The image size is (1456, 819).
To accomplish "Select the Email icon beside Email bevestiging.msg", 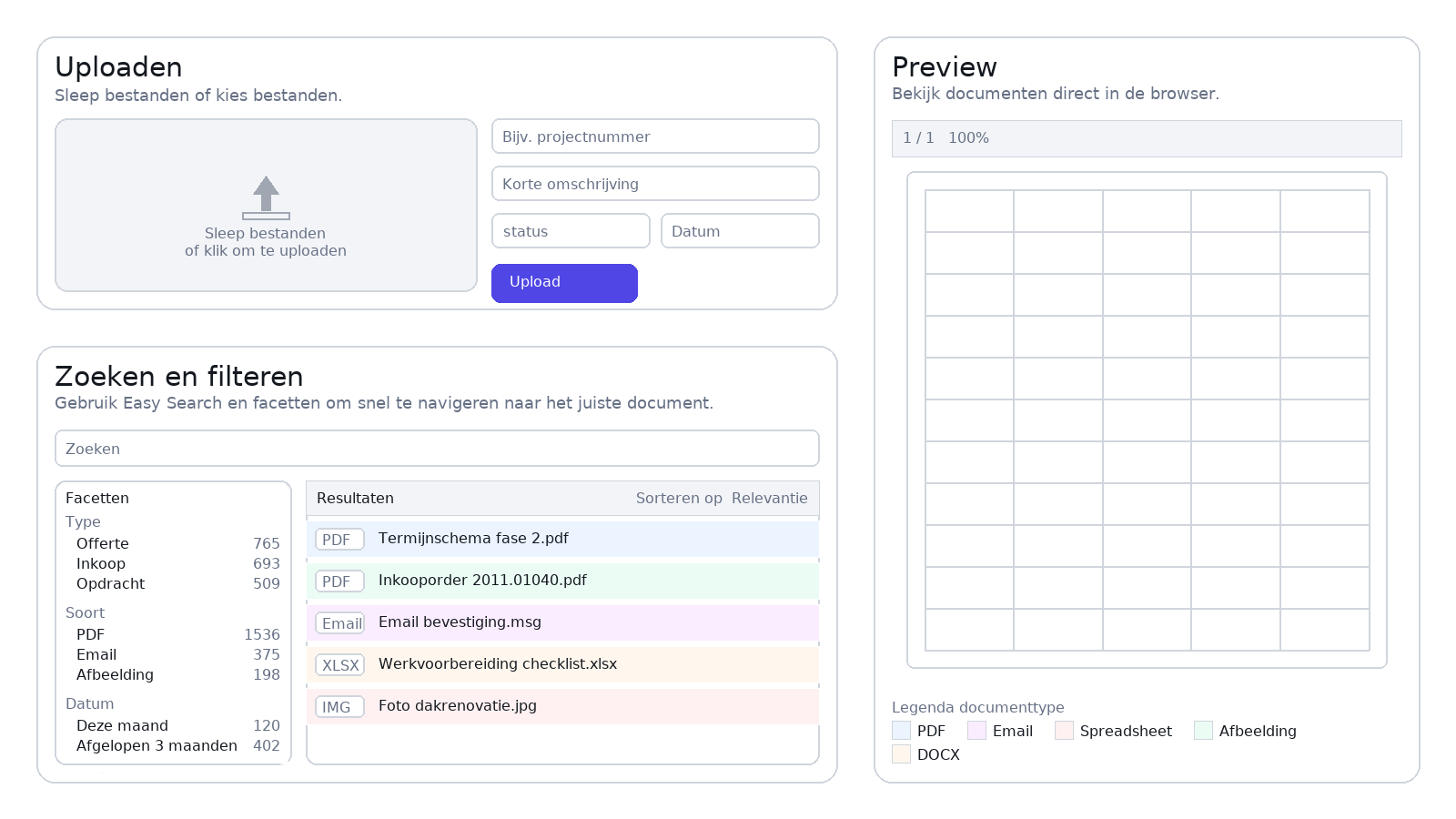I will [339, 623].
